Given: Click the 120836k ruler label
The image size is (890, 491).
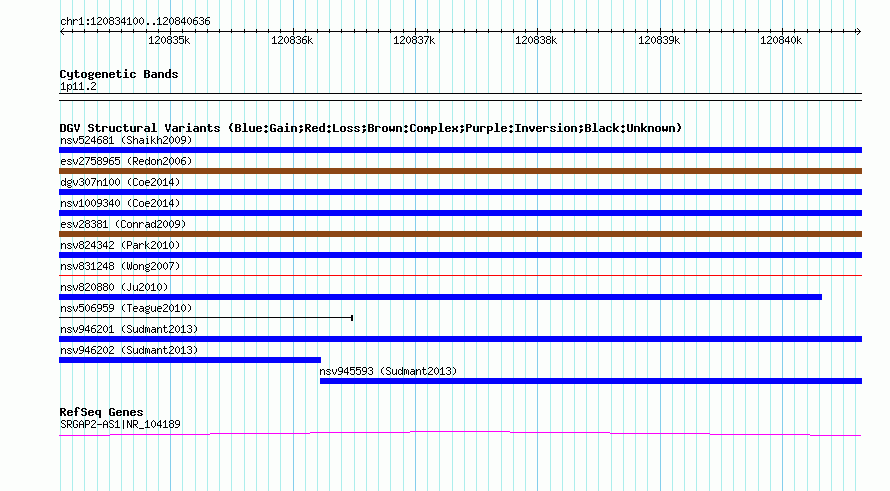Looking at the screenshot, I should click(x=292, y=40).
